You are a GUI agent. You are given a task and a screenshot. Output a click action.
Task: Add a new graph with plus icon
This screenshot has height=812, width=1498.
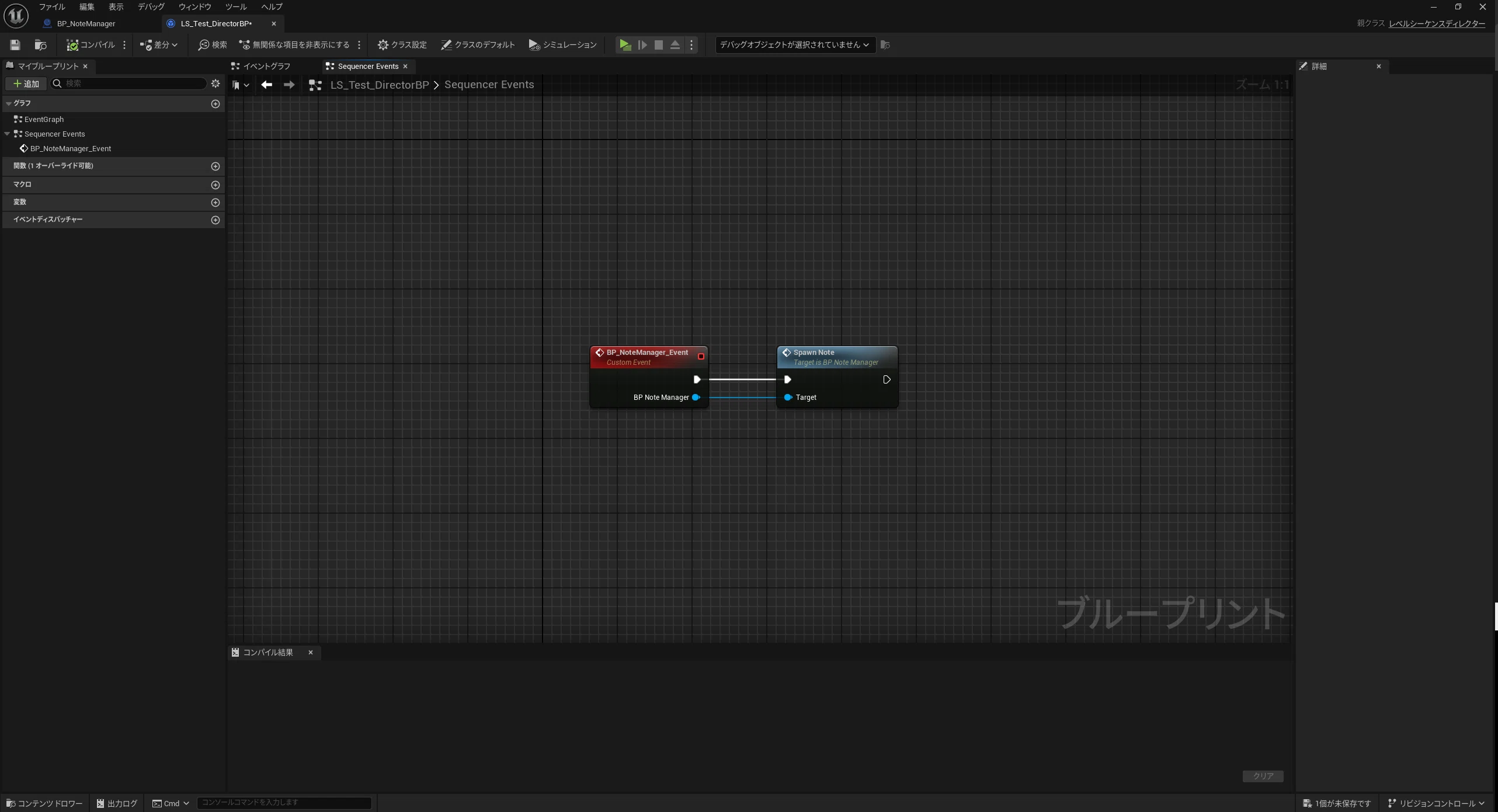pos(216,104)
